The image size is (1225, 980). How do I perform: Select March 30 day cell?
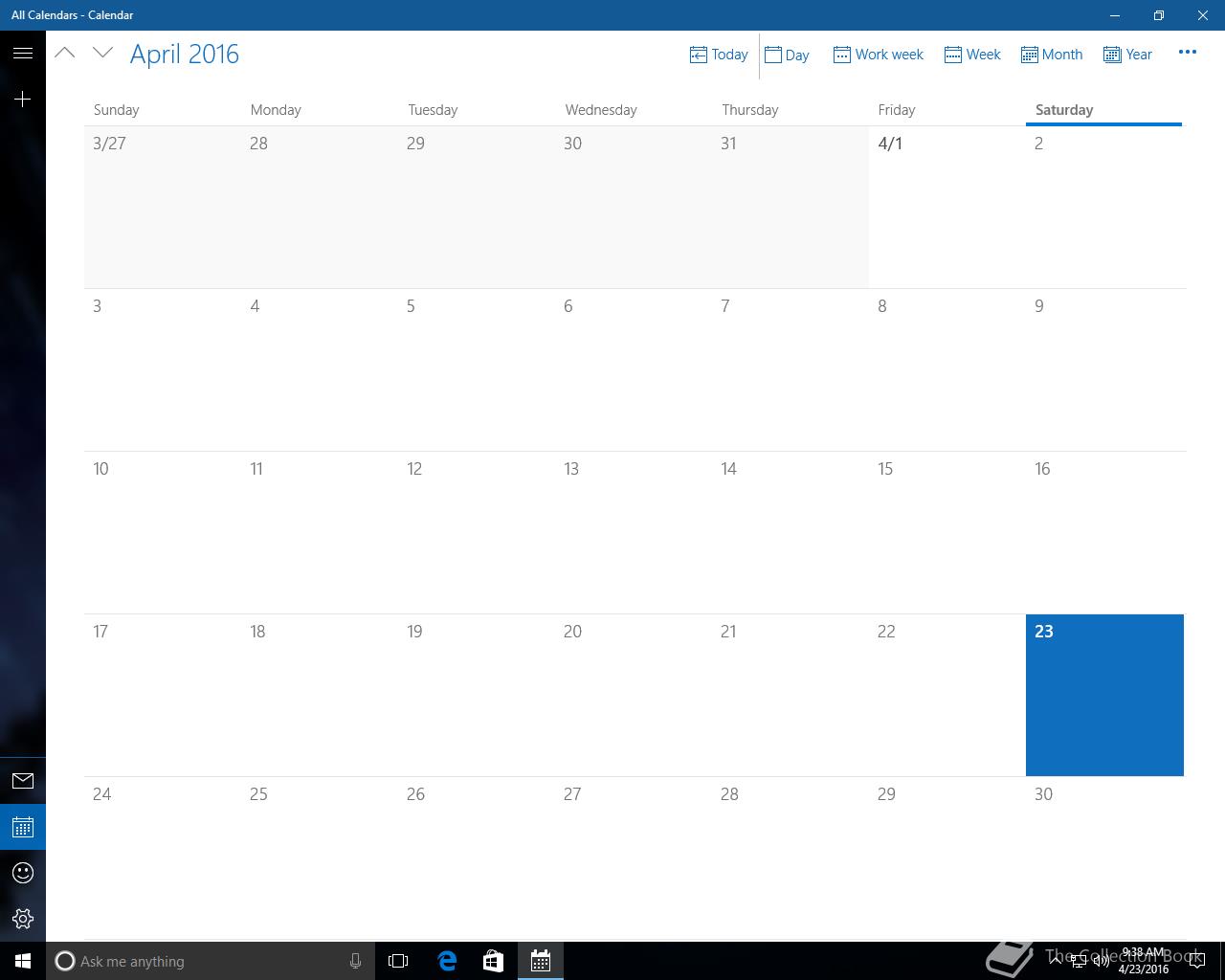(634, 207)
